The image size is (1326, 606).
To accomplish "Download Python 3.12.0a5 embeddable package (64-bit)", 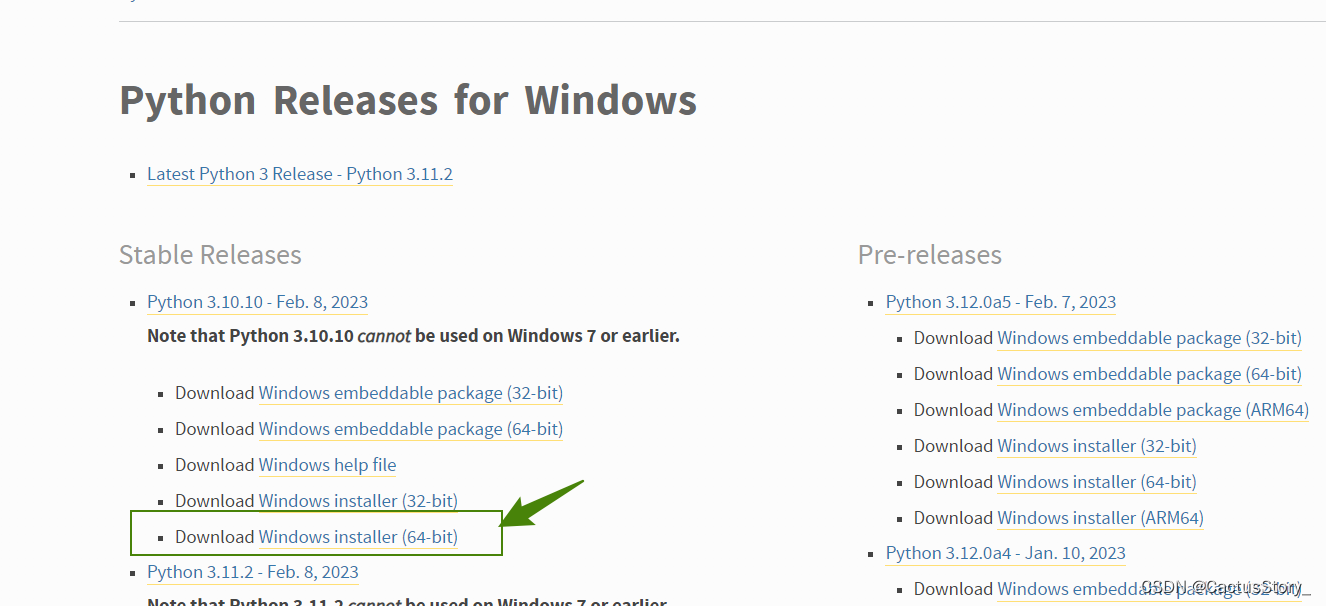I will coord(1150,374).
